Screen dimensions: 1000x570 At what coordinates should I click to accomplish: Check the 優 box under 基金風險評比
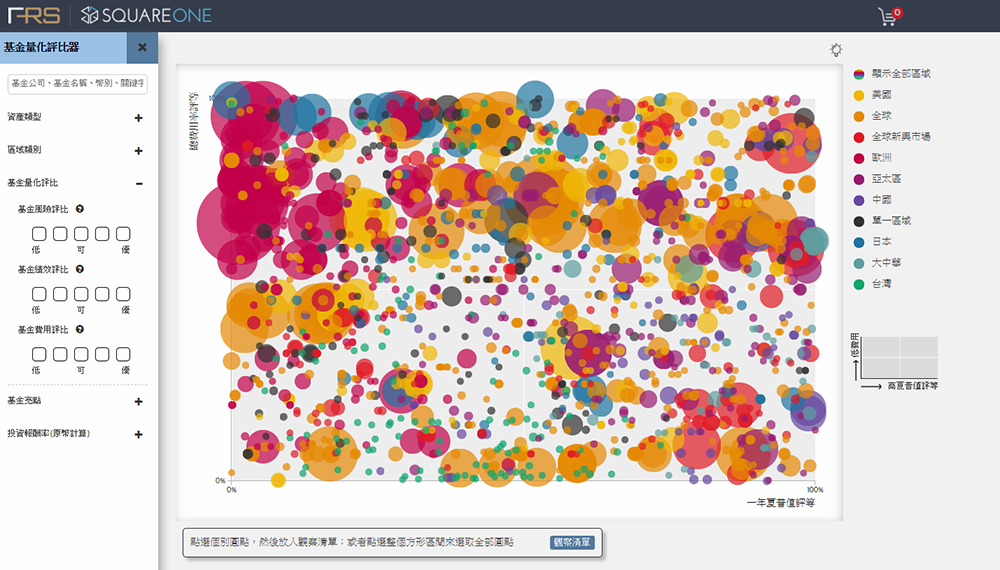[123, 234]
